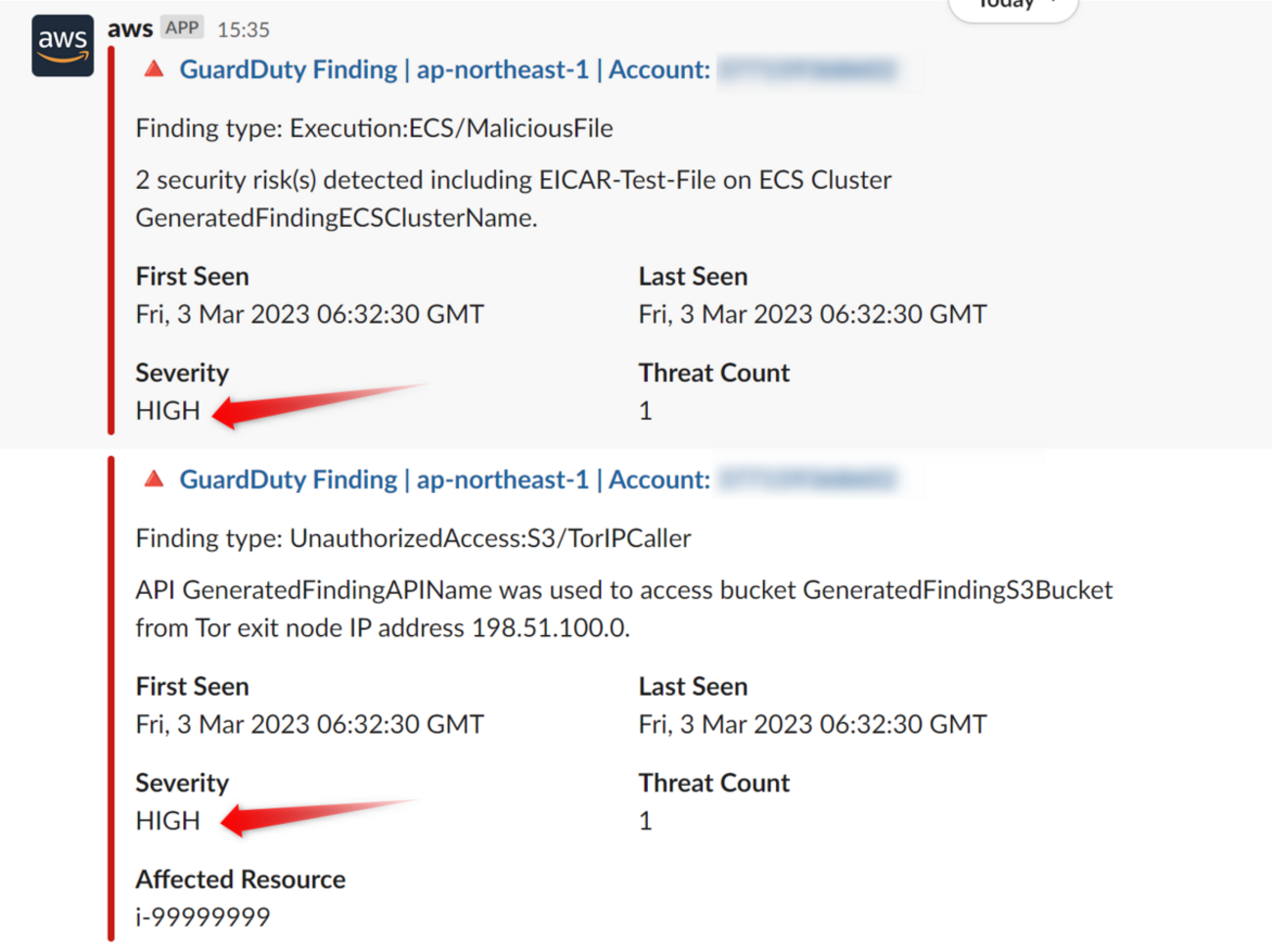Click the Tor exit node IP address 198.51.100.0
Screen dimensions: 1272x952
[549, 628]
